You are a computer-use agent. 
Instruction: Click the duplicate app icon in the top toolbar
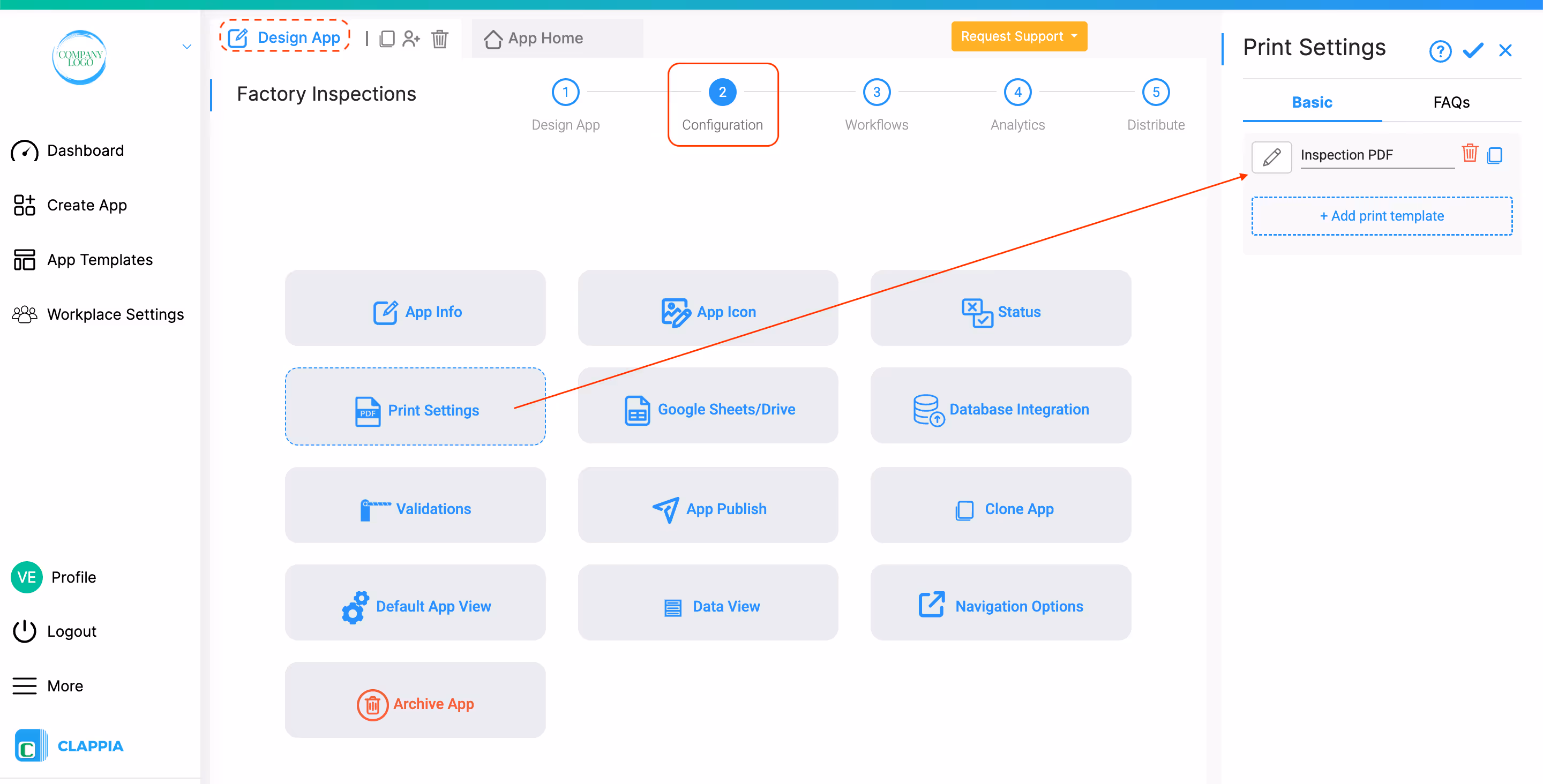tap(387, 39)
